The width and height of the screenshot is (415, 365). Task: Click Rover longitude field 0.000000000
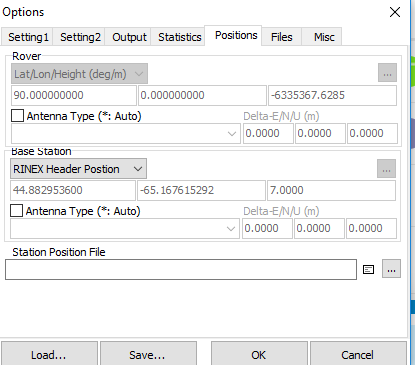pos(202,95)
